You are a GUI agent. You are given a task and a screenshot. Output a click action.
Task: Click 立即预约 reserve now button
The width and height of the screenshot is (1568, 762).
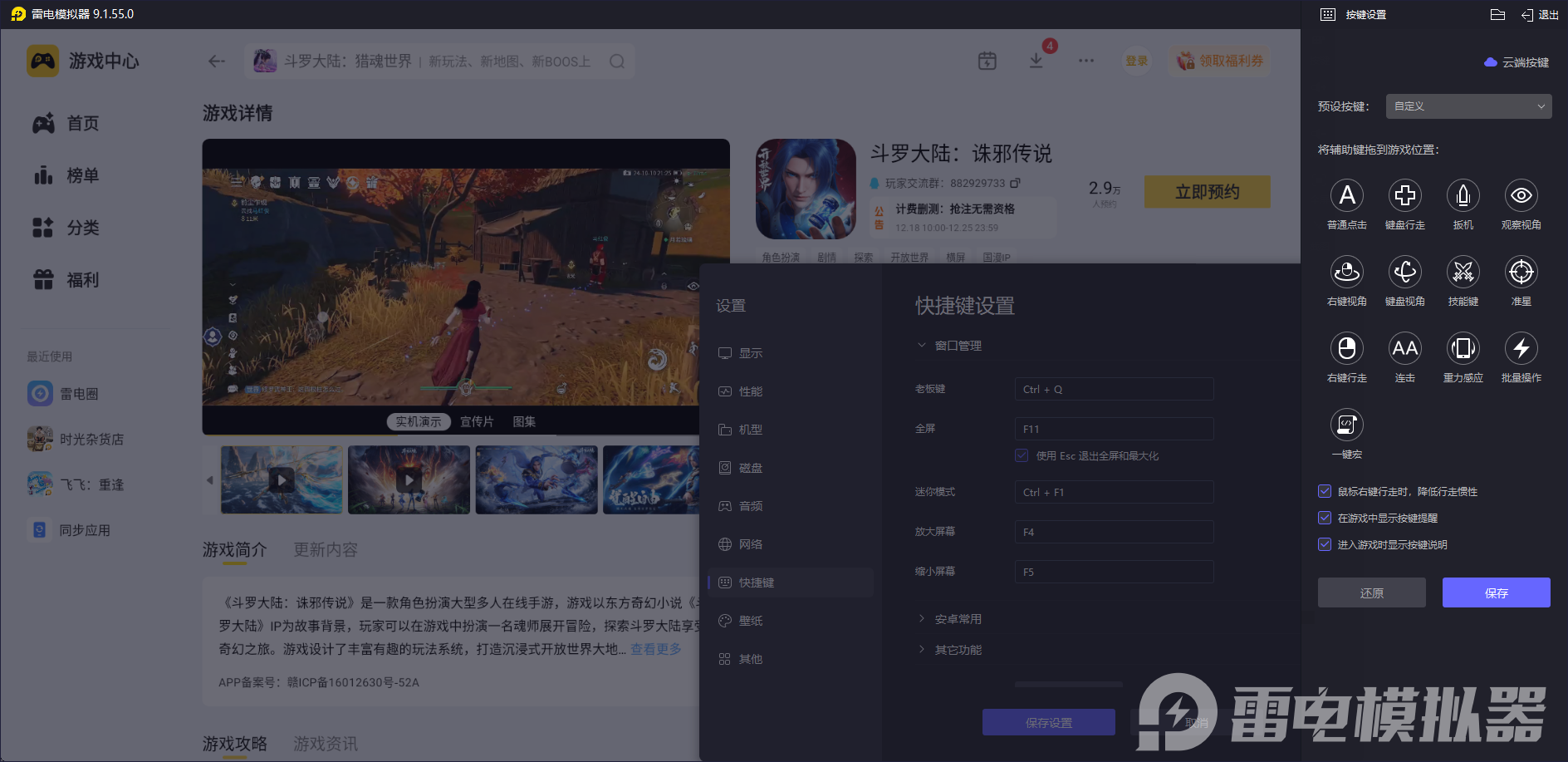(1207, 192)
